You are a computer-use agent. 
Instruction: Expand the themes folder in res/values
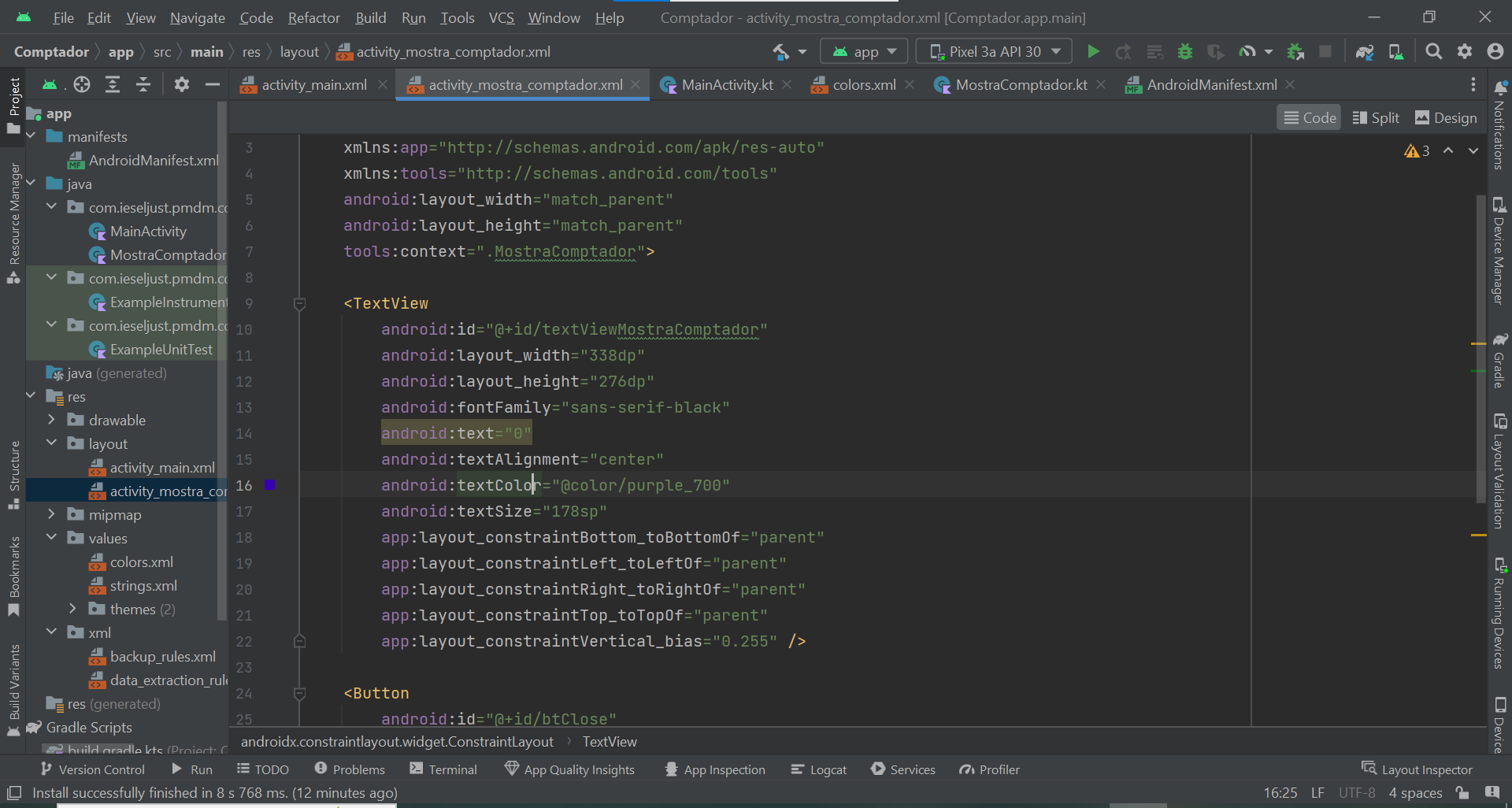[72, 609]
